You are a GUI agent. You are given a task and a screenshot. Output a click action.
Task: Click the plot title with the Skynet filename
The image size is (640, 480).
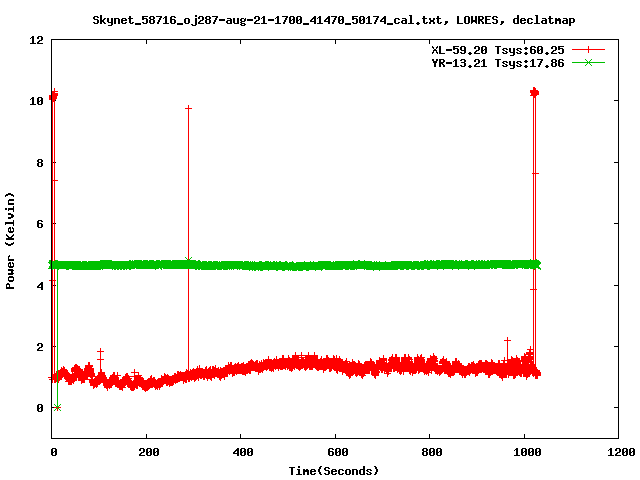click(333, 20)
